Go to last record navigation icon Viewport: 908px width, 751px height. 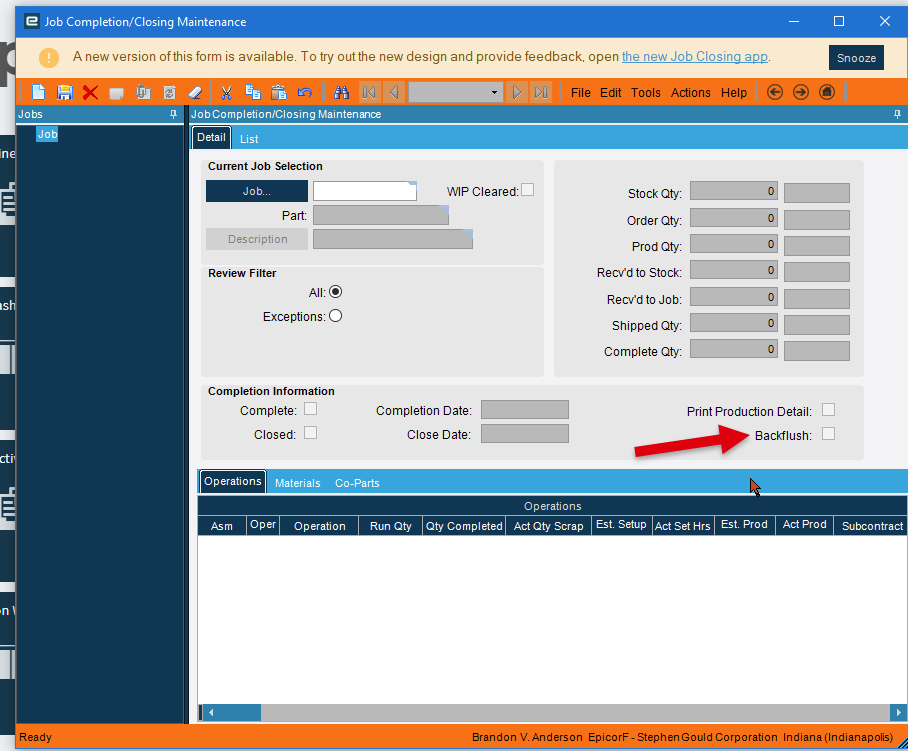coord(541,93)
